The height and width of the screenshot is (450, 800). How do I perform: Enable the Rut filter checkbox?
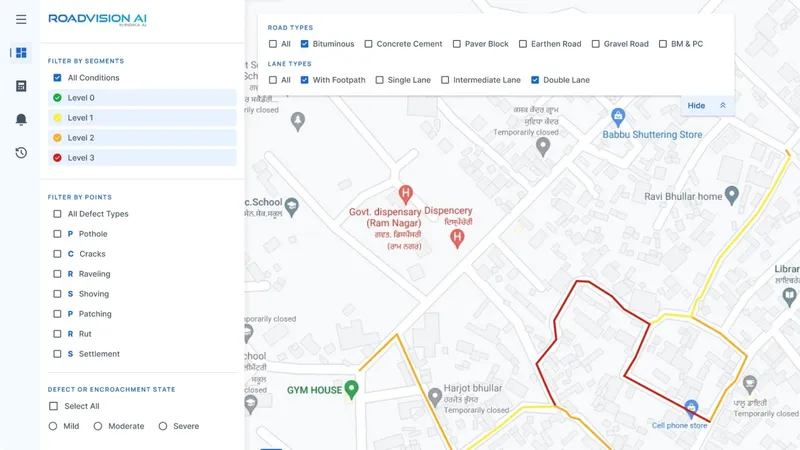[57, 334]
